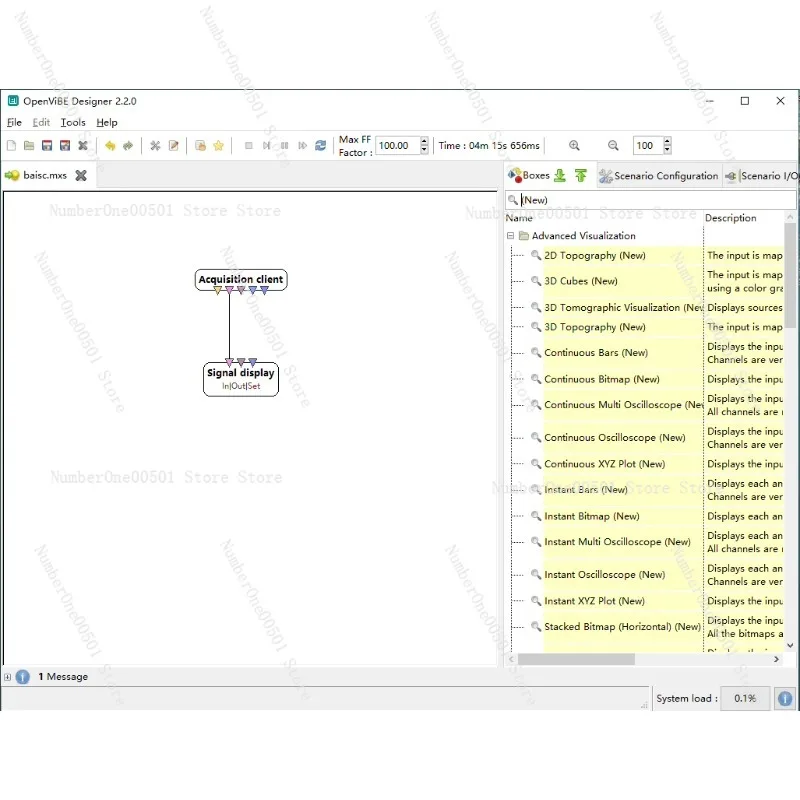Select the Signal display box

pos(241,379)
